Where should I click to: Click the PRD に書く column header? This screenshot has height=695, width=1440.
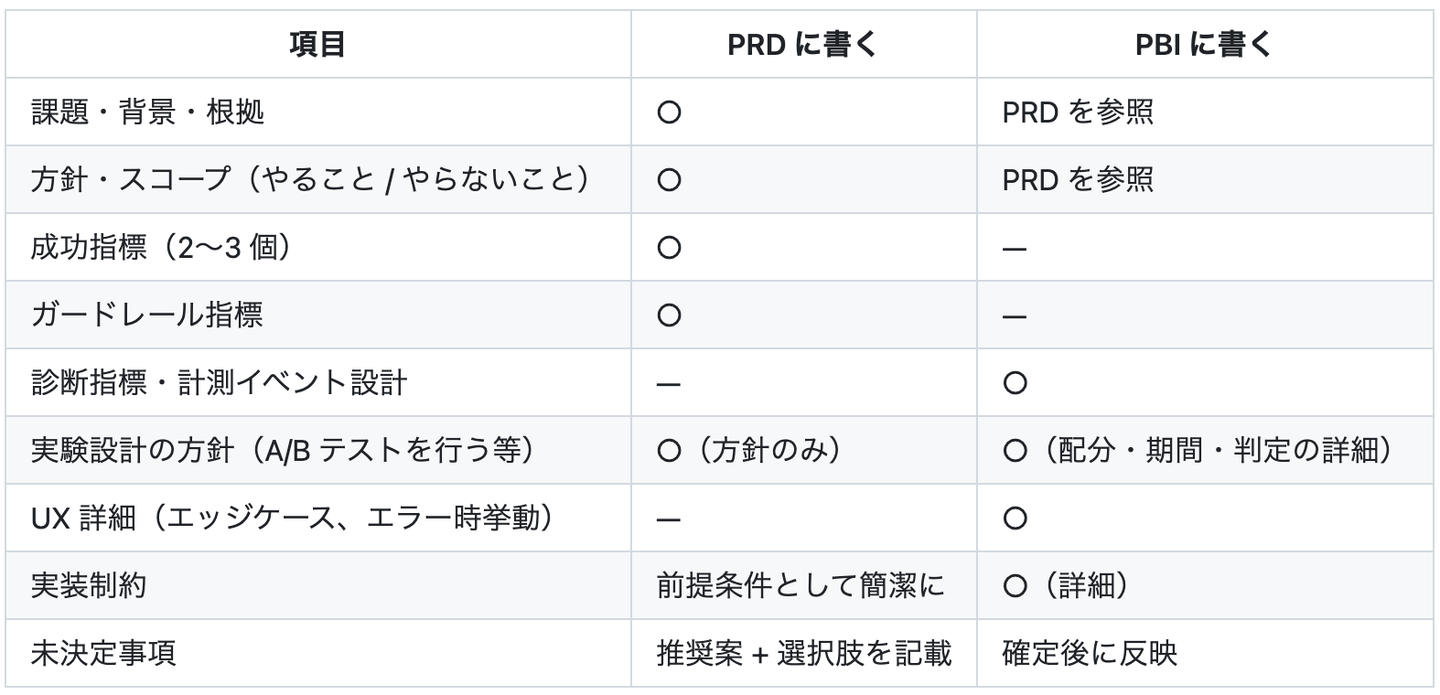point(802,45)
